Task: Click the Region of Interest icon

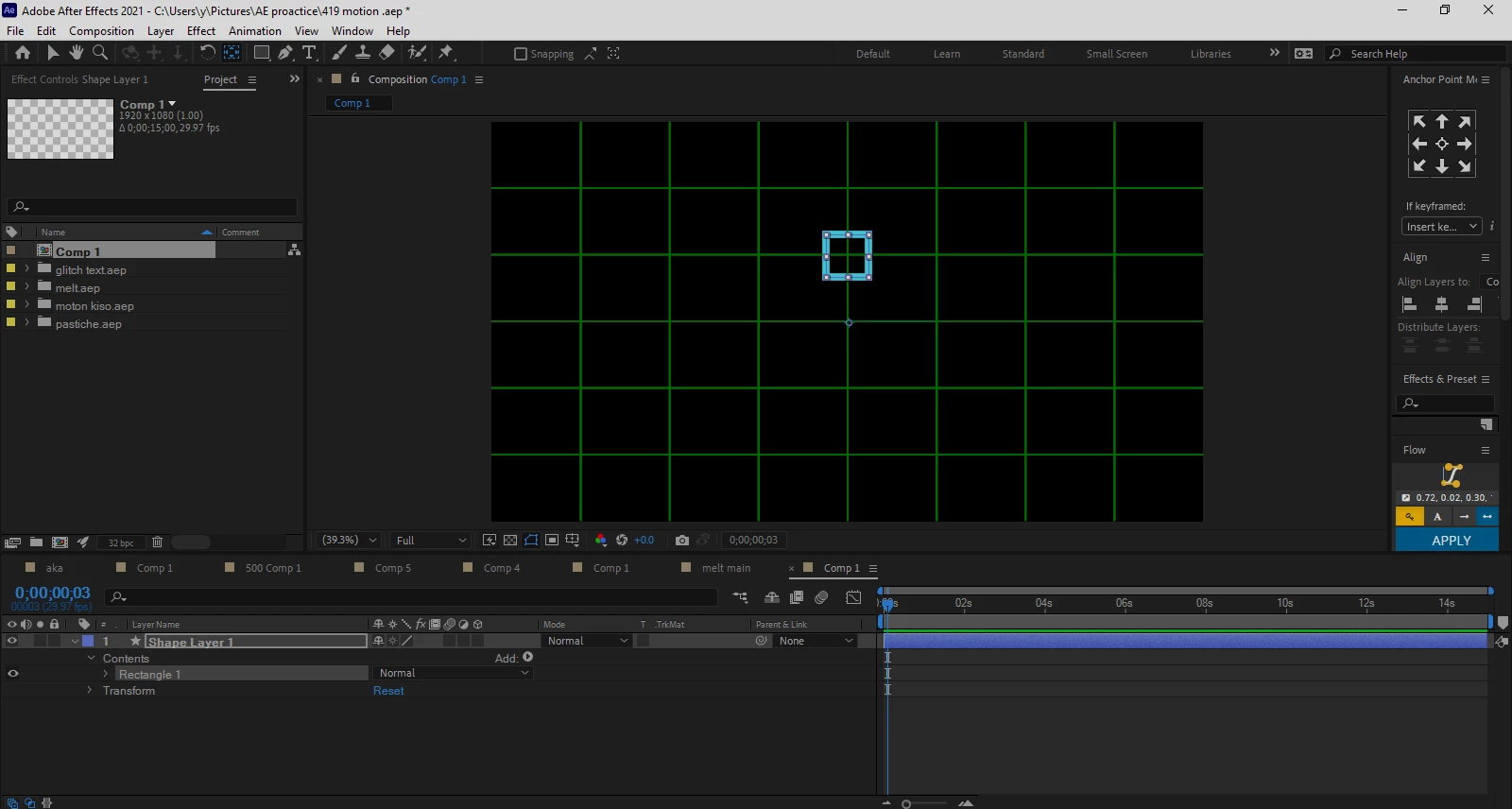Action: (552, 541)
